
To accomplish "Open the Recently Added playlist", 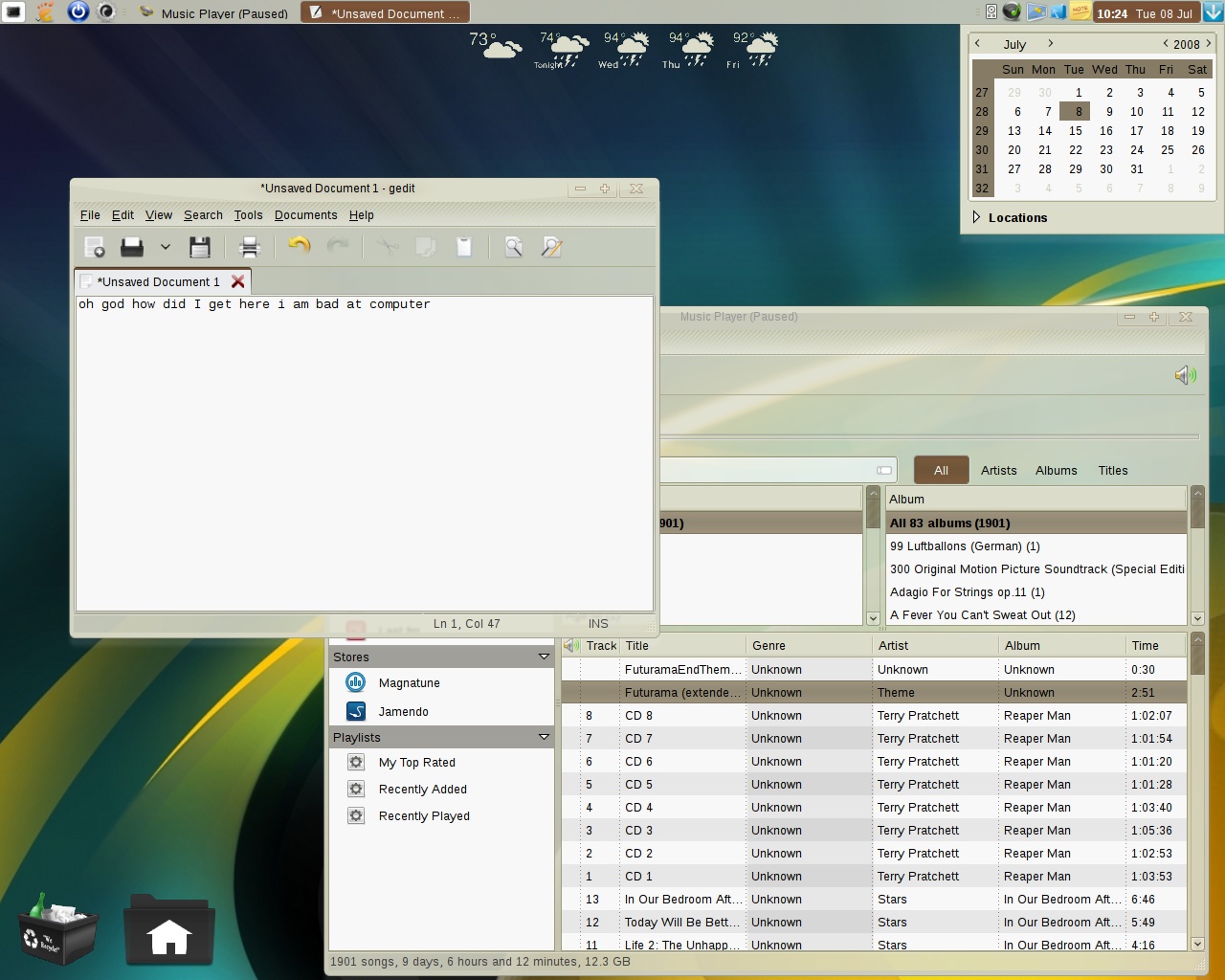I will click(x=422, y=789).
